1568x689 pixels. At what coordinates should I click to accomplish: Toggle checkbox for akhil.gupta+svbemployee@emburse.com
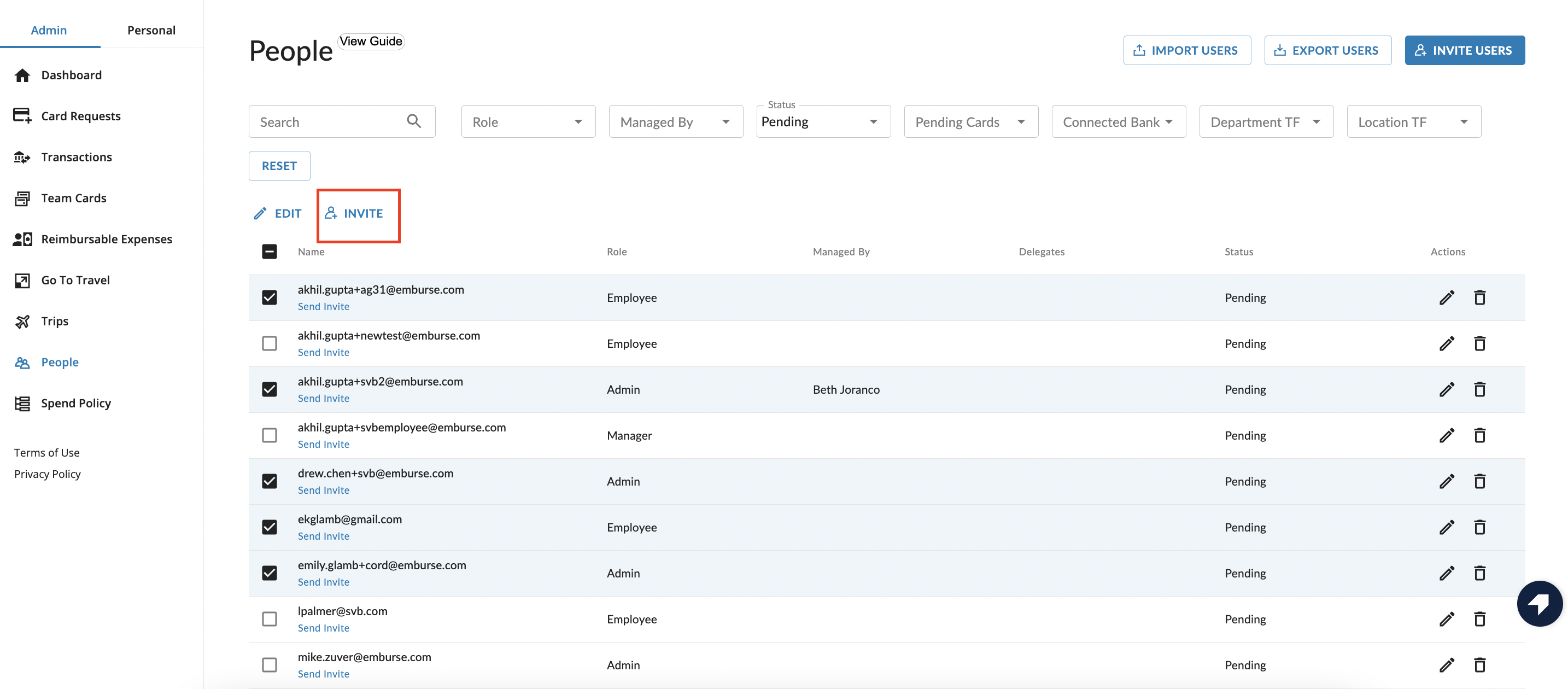coord(269,434)
